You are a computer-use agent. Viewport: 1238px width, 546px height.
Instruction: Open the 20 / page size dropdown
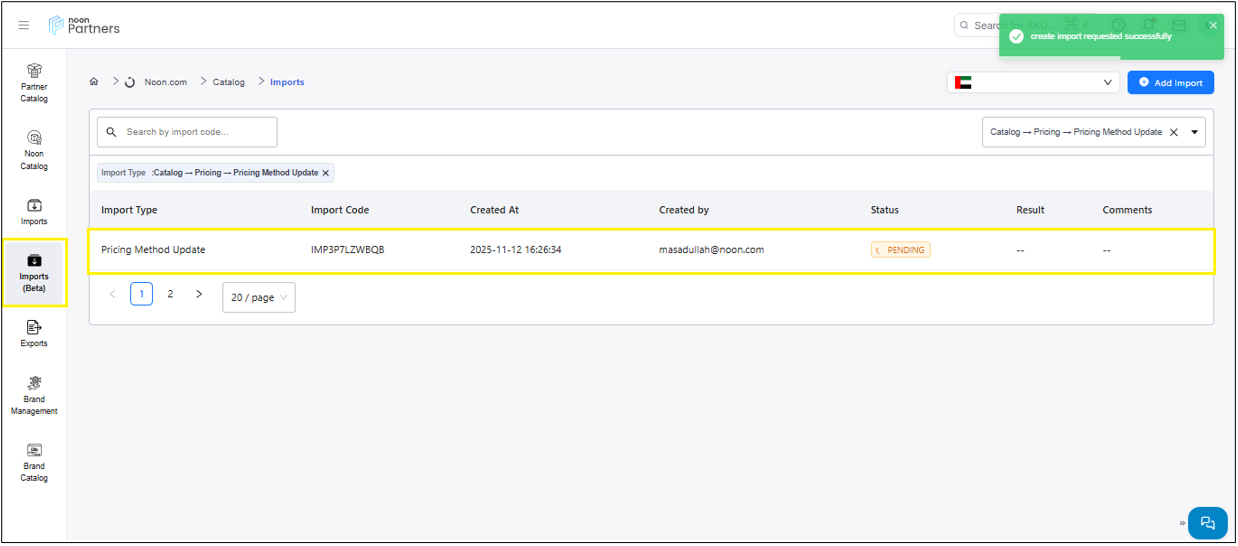259,297
